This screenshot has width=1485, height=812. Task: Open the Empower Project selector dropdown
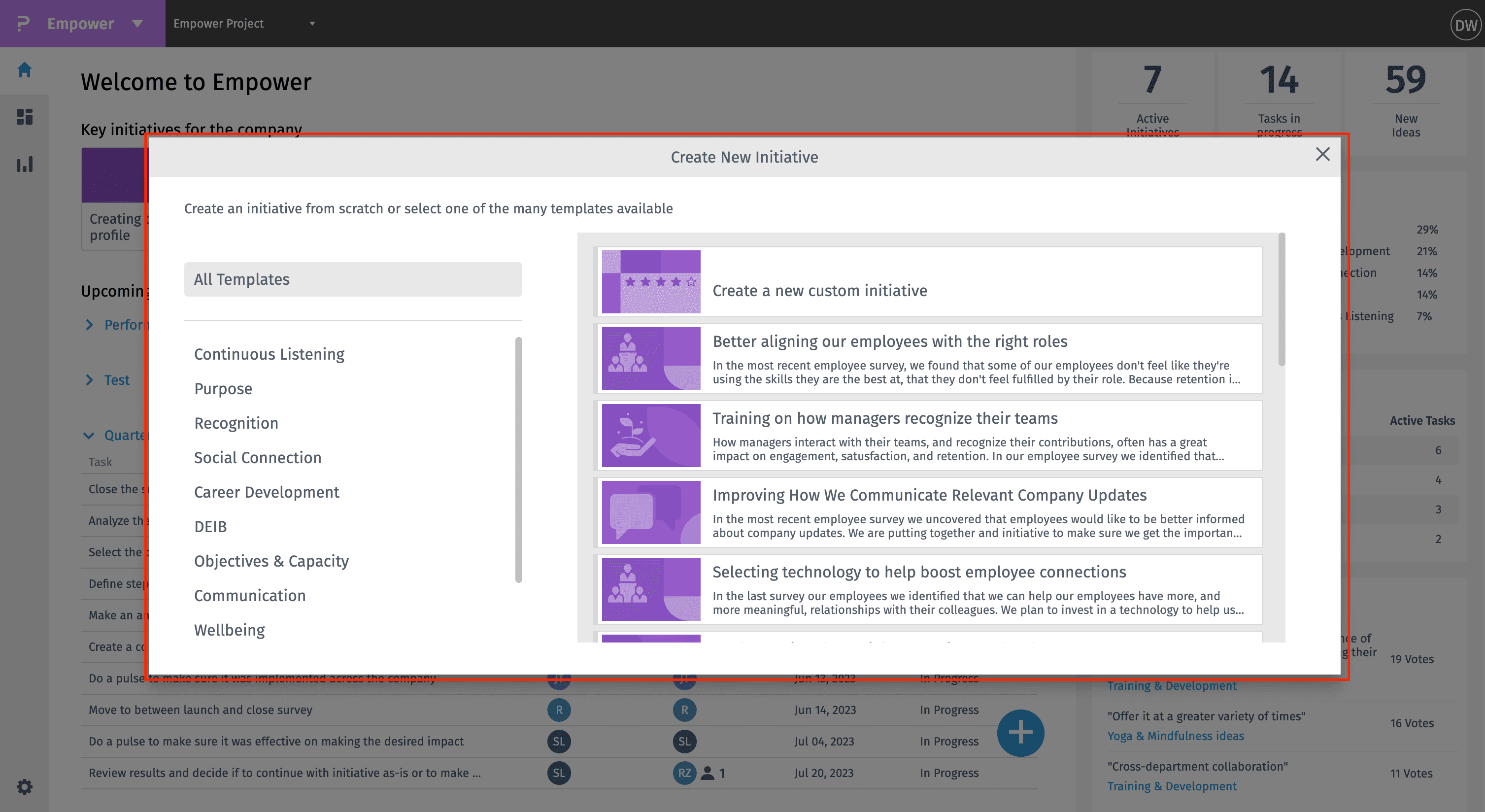tap(312, 24)
